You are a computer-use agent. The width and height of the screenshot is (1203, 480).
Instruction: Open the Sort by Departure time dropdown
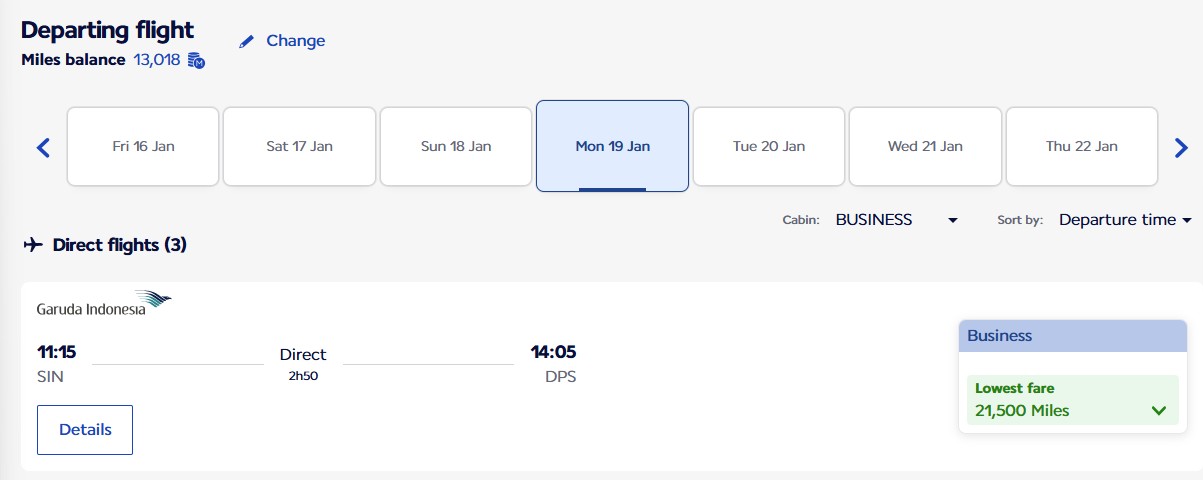tap(1125, 220)
